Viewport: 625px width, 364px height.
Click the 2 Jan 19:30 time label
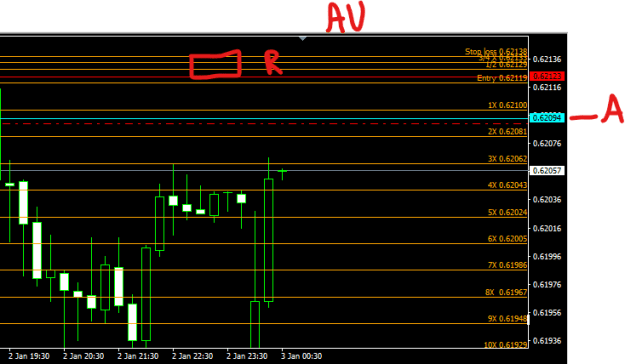29,356
